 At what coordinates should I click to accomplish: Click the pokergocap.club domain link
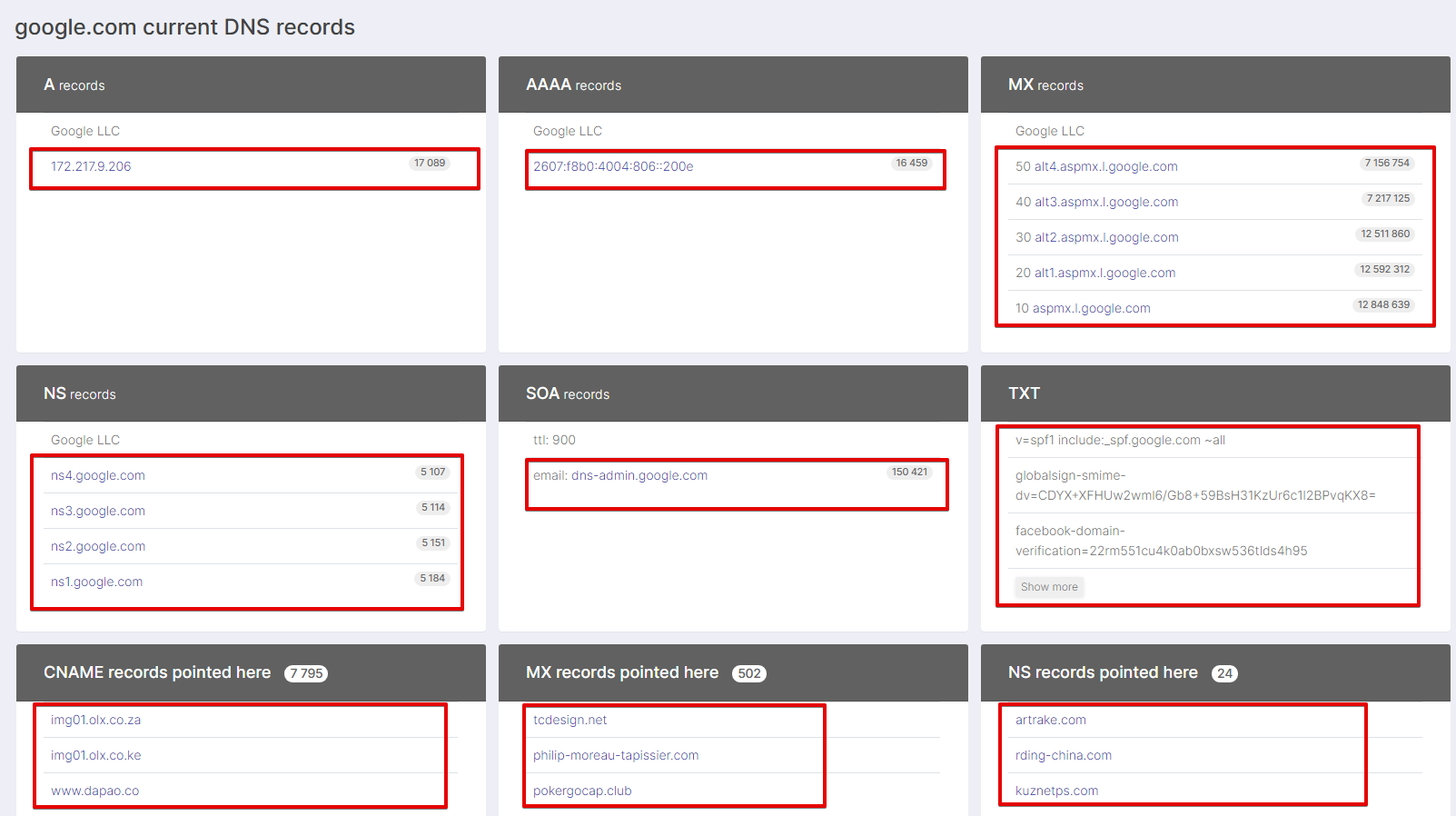pyautogui.click(x=582, y=791)
